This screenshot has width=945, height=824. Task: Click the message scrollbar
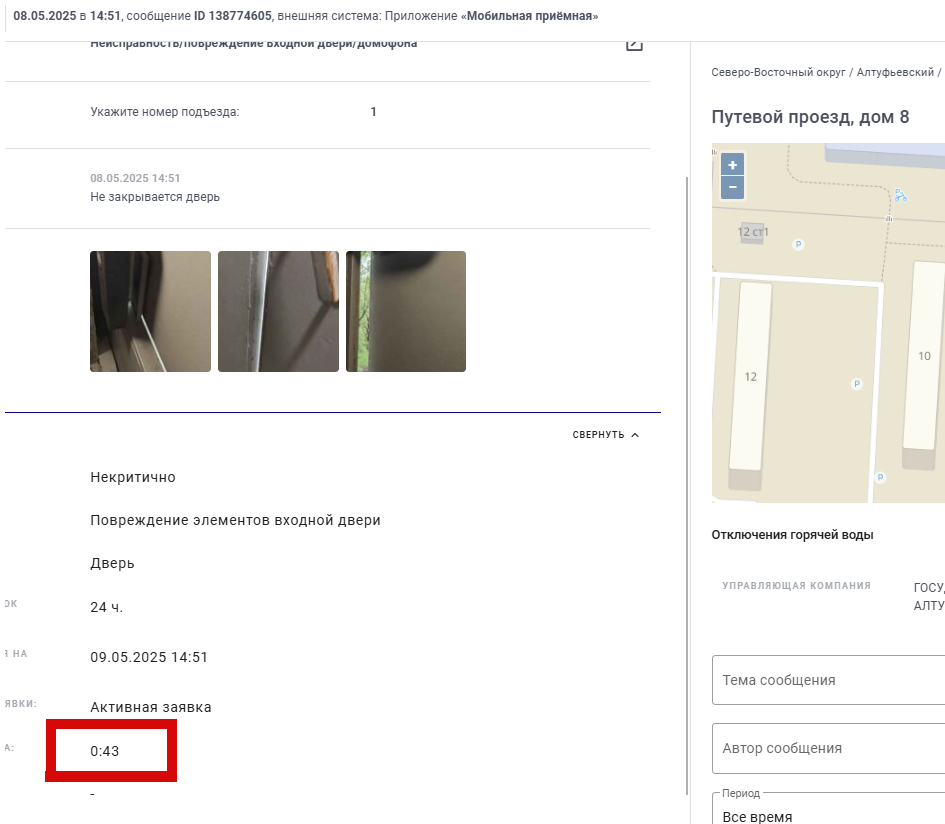pos(686,485)
